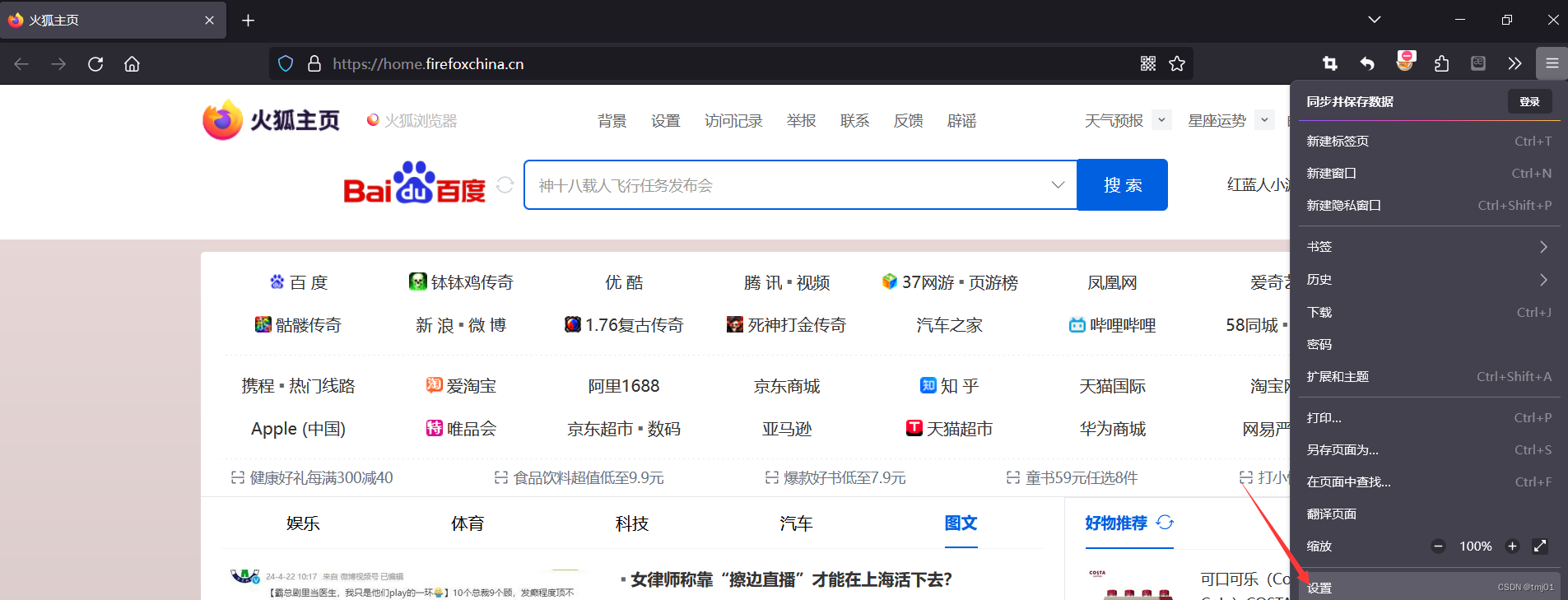
Task: Switch to the 汽车 news tab
Action: point(796,523)
